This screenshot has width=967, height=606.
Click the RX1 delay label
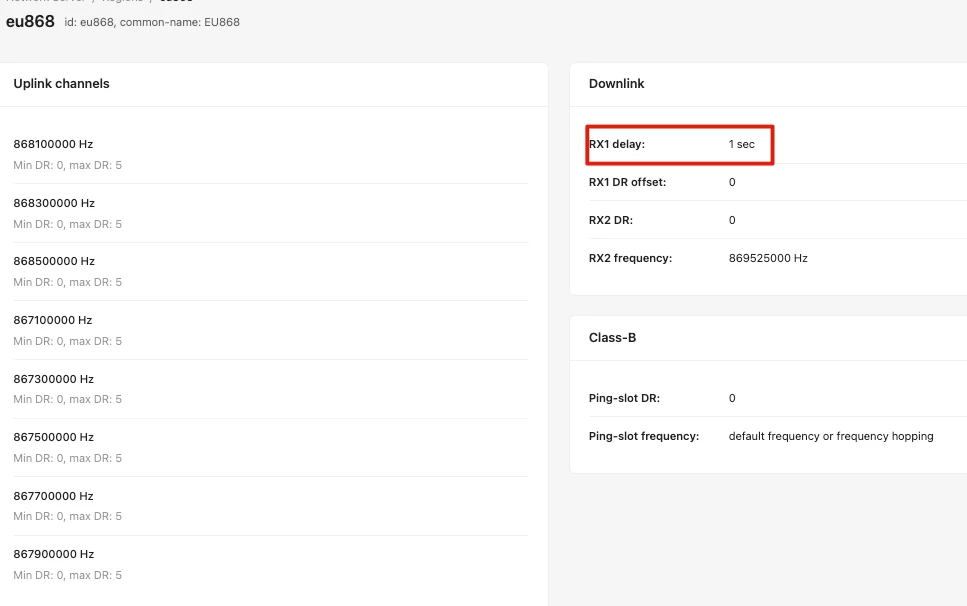(617, 144)
